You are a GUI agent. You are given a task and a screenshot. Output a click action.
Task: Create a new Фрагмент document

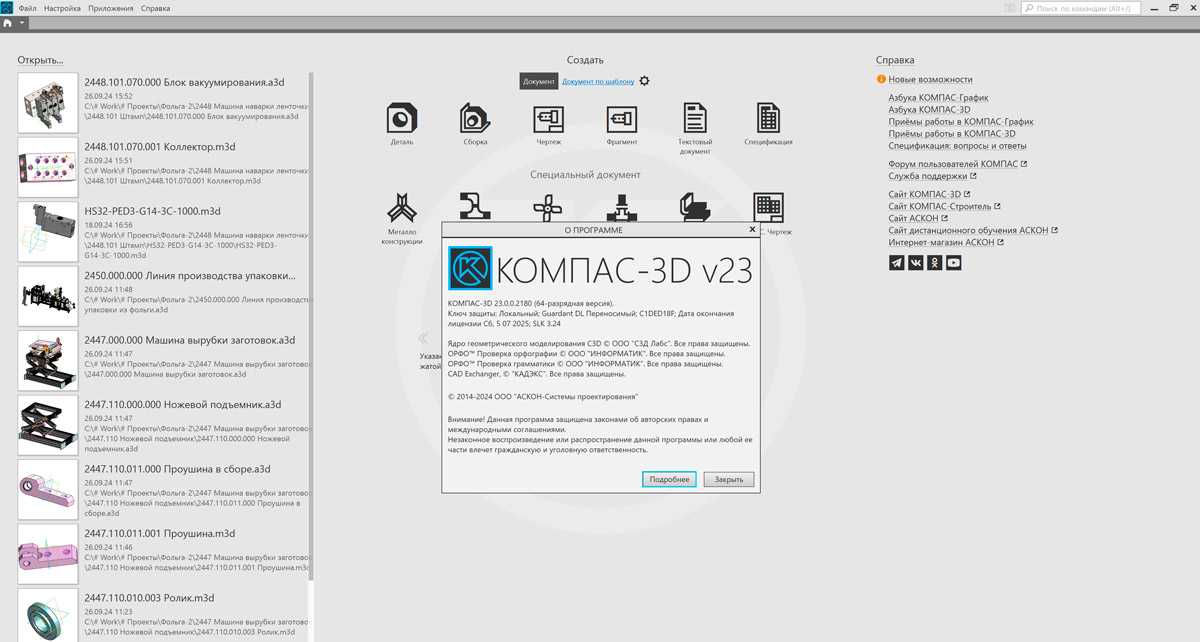click(x=621, y=118)
